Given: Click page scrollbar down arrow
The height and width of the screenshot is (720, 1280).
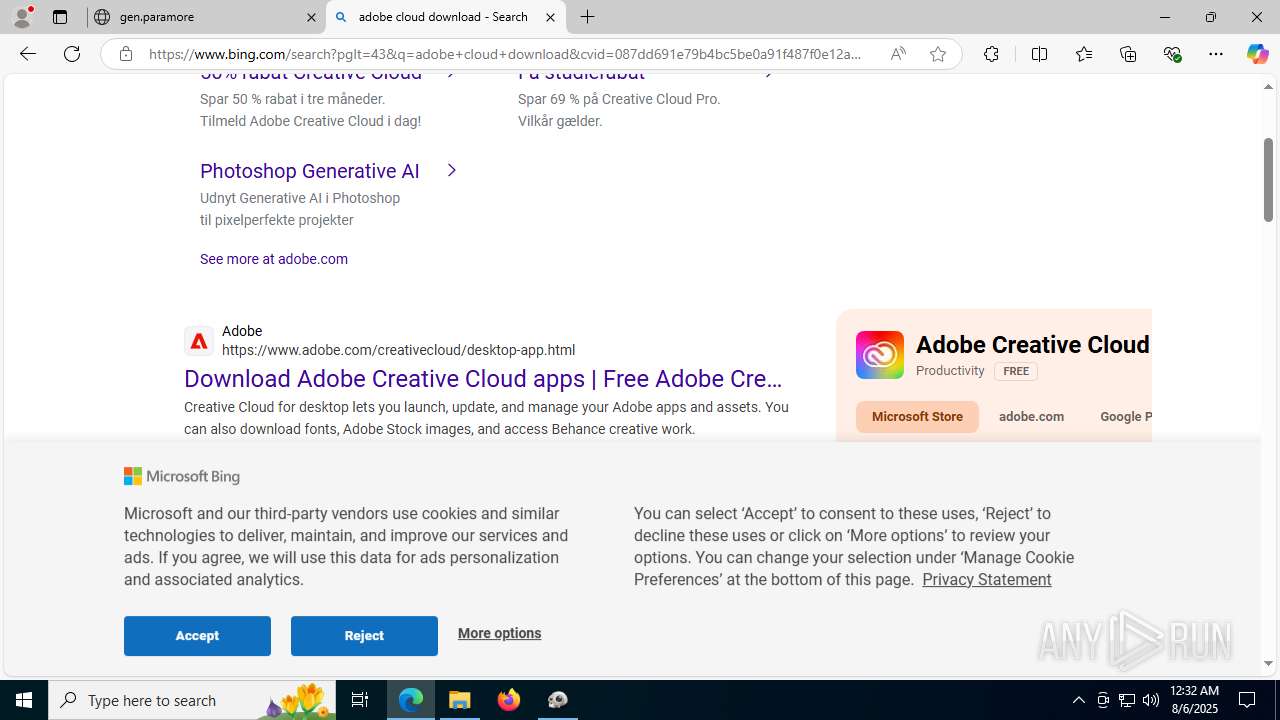Looking at the screenshot, I should point(1268,663).
